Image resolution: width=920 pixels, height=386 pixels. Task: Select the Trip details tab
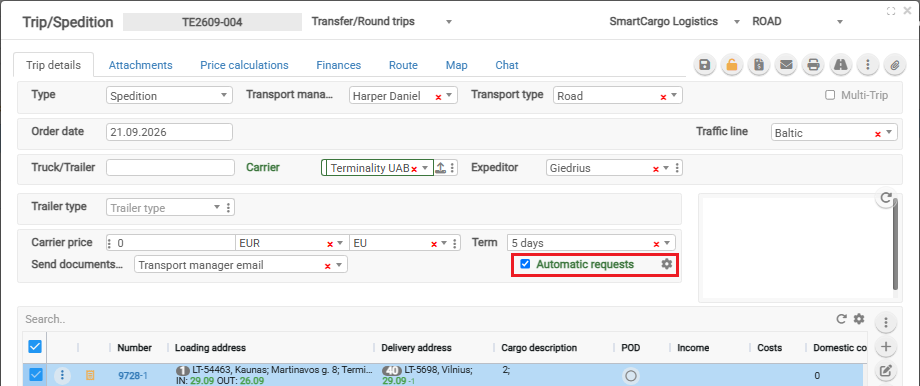pyautogui.click(x=53, y=65)
